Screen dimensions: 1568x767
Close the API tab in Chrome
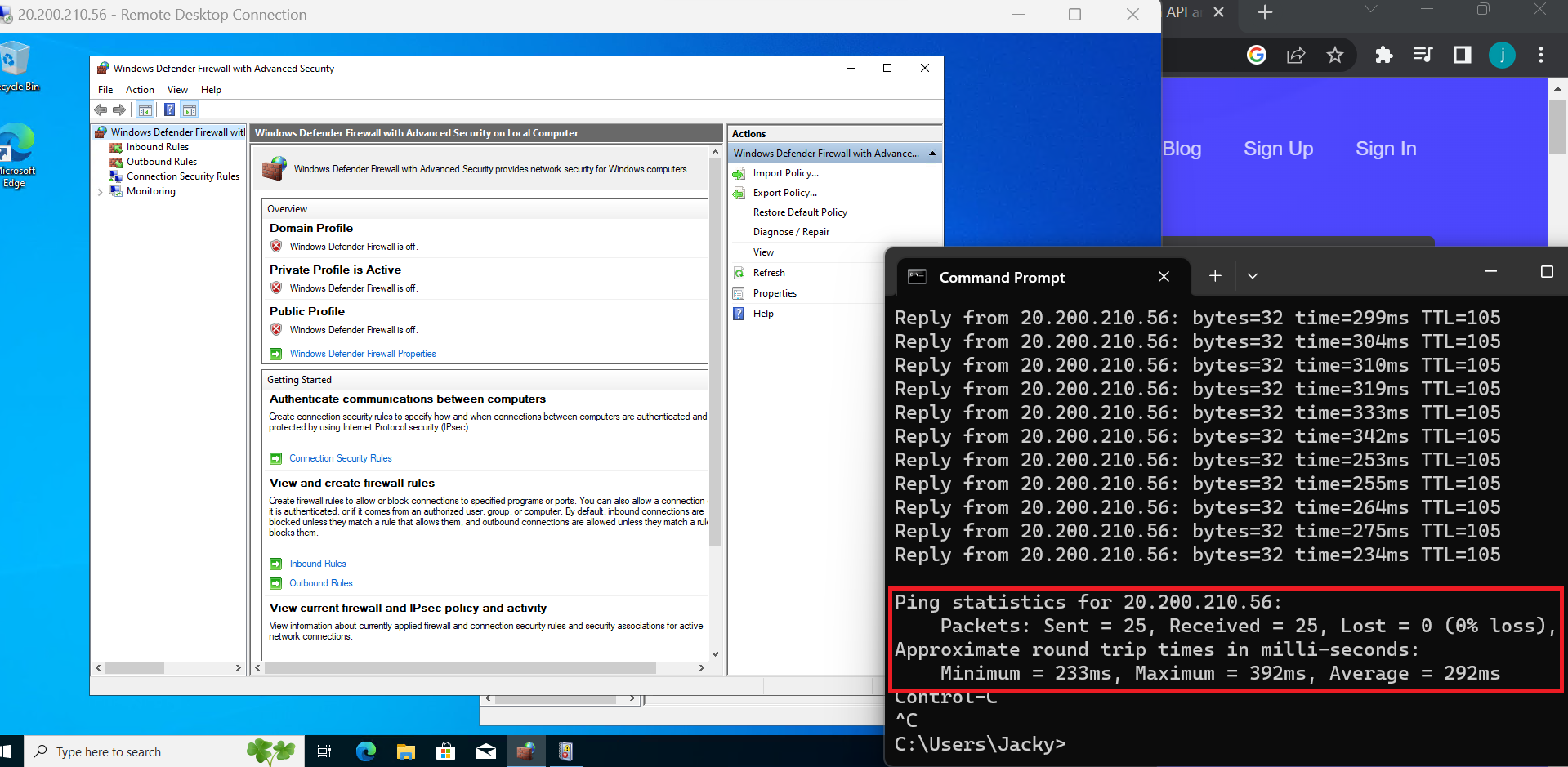[x=1218, y=12]
